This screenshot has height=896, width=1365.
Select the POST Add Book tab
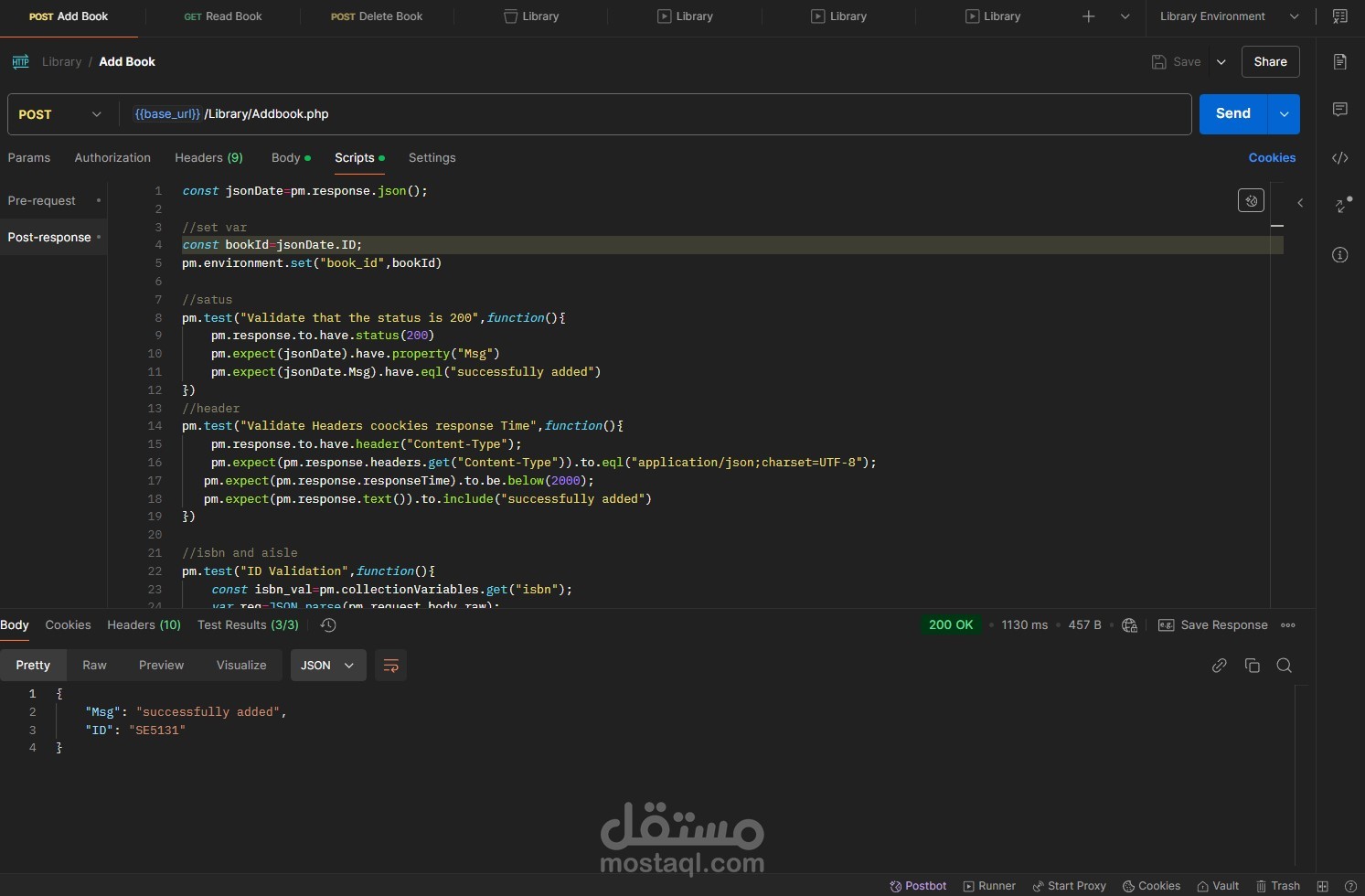coord(69,16)
